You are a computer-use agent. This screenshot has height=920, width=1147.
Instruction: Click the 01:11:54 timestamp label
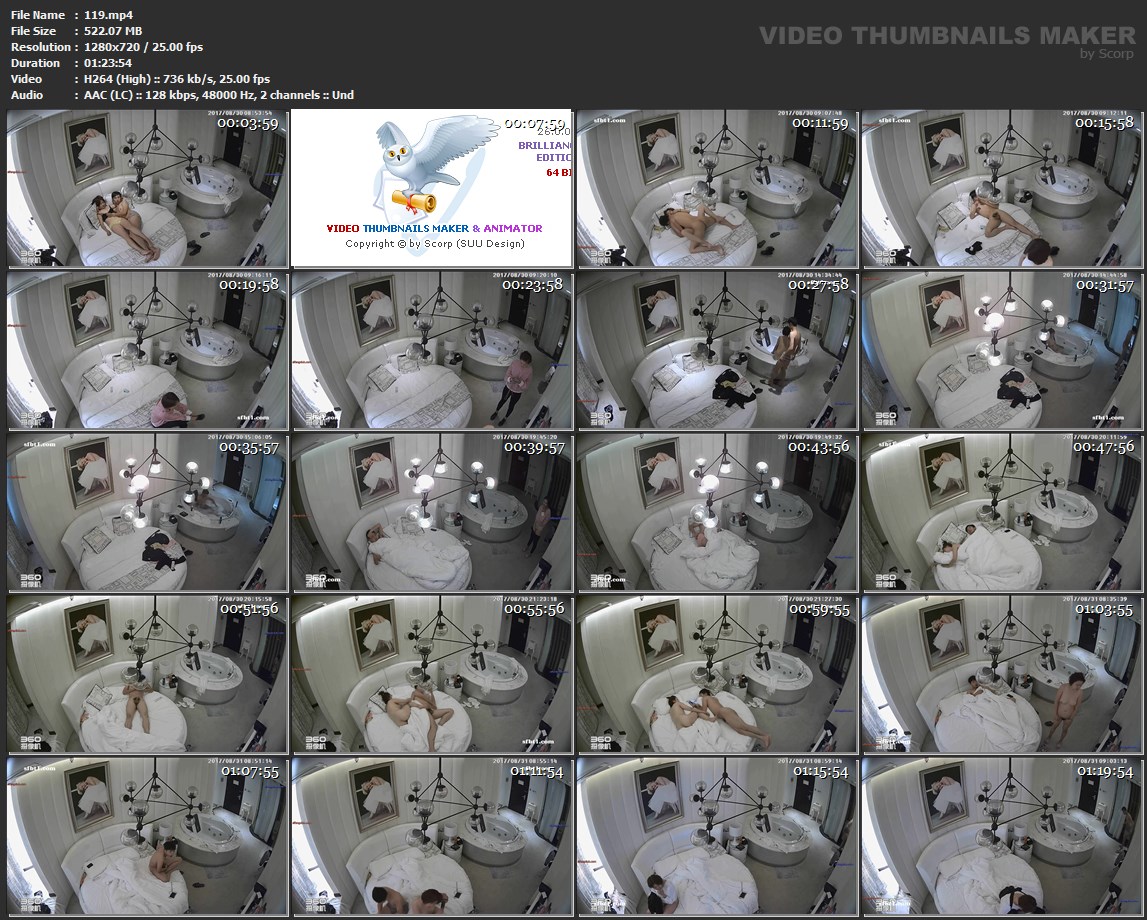(536, 772)
